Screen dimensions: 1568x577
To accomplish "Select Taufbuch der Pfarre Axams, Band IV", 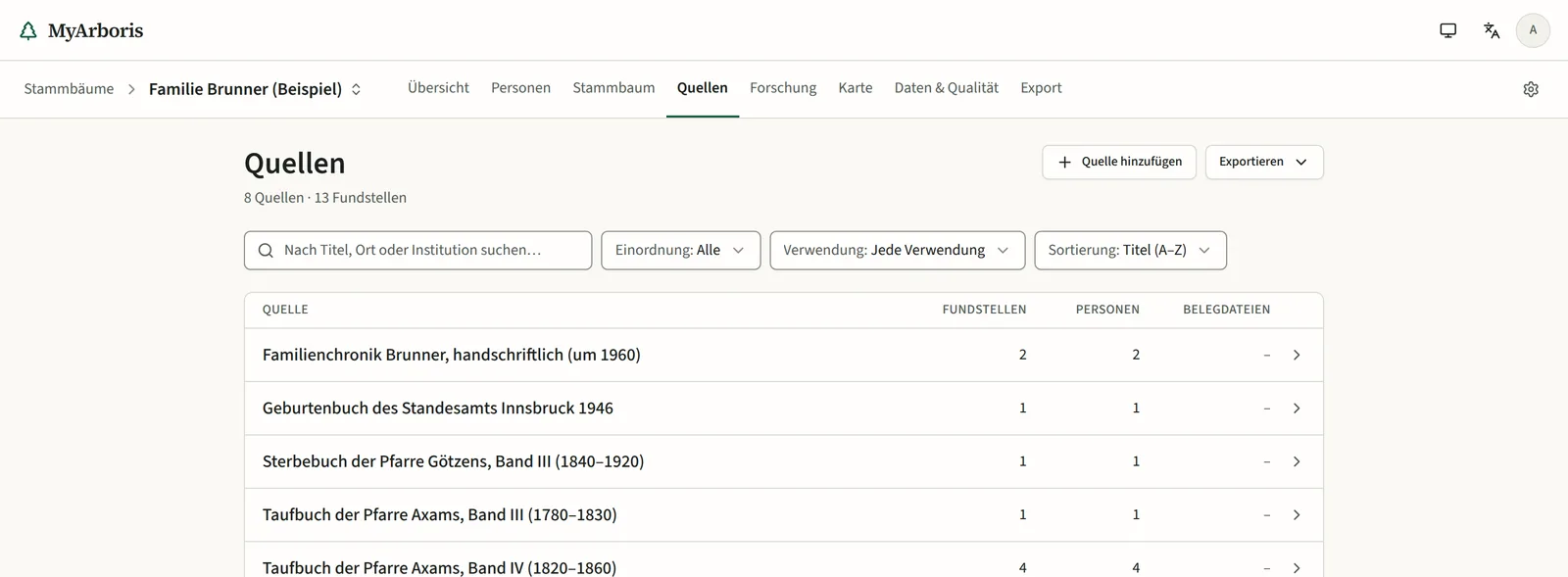I will pyautogui.click(x=784, y=560).
